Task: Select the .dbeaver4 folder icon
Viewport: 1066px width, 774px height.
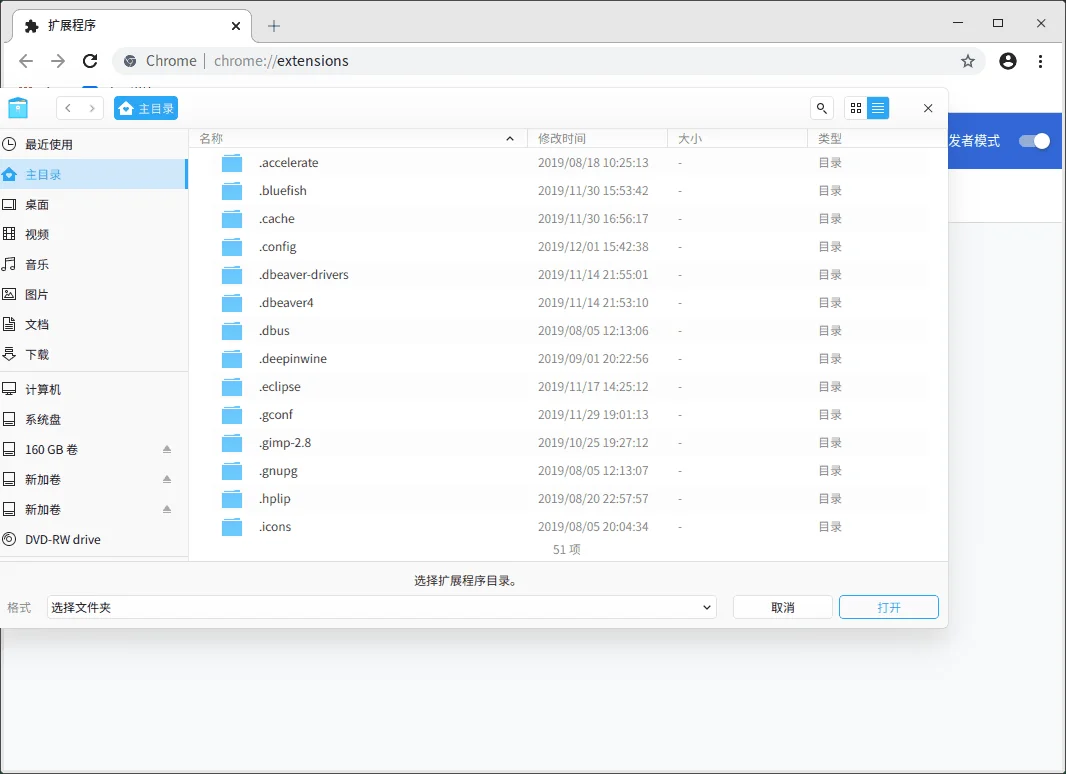Action: [x=232, y=302]
